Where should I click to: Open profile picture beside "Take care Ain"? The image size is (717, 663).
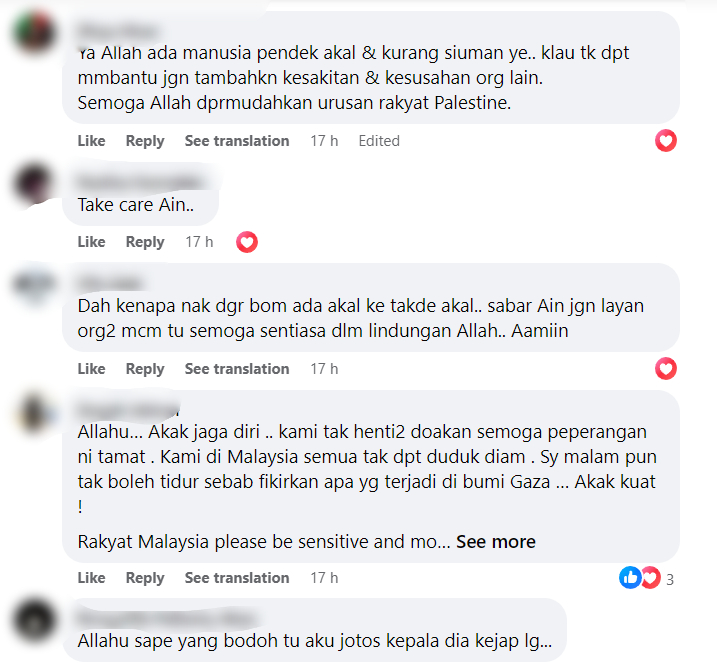coord(34,184)
